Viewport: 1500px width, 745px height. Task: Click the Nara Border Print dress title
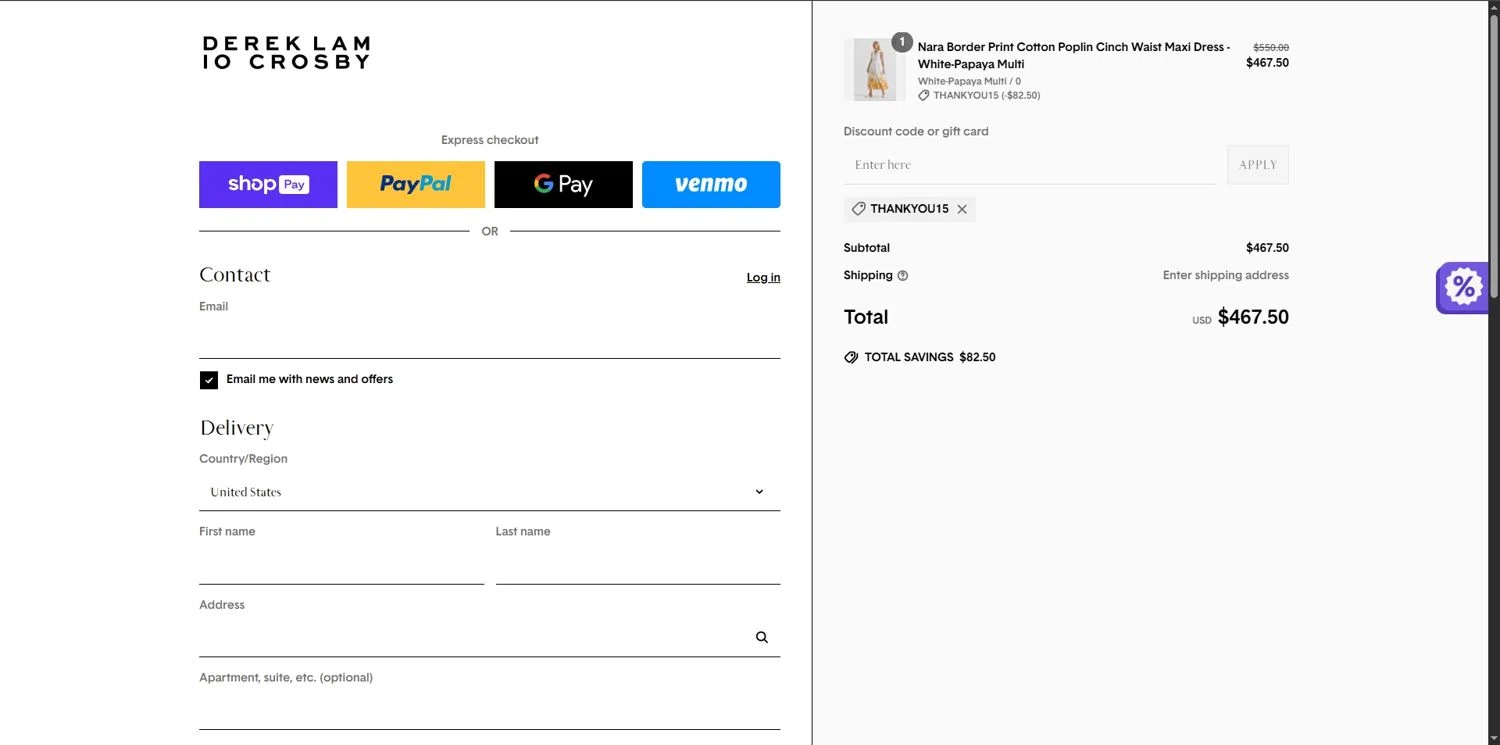pyautogui.click(x=1074, y=55)
